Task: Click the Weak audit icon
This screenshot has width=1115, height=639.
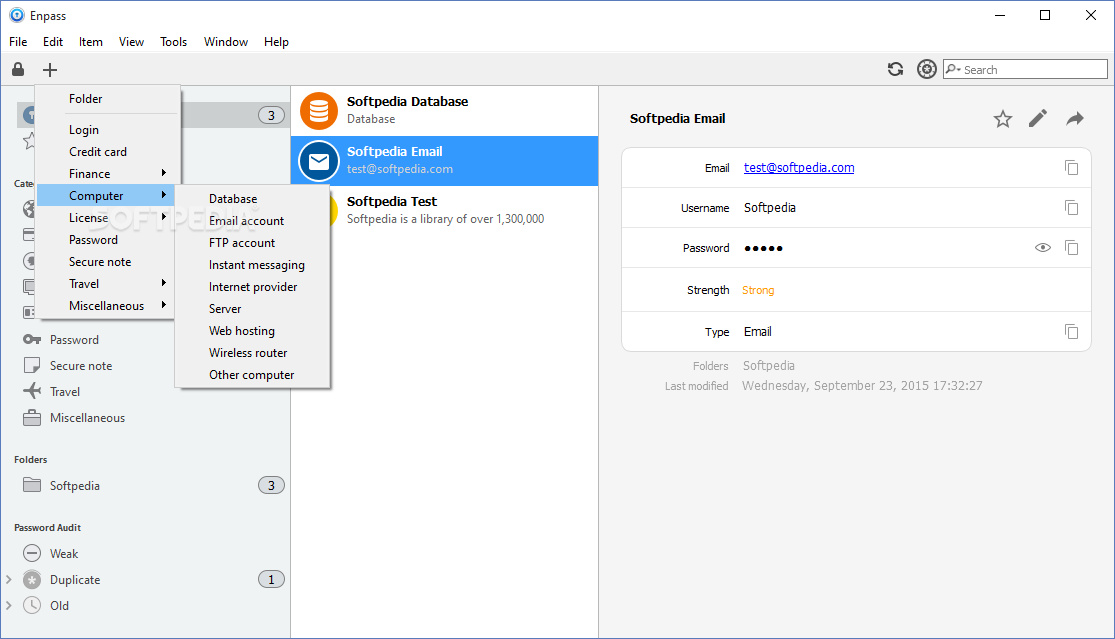Action: [32, 553]
